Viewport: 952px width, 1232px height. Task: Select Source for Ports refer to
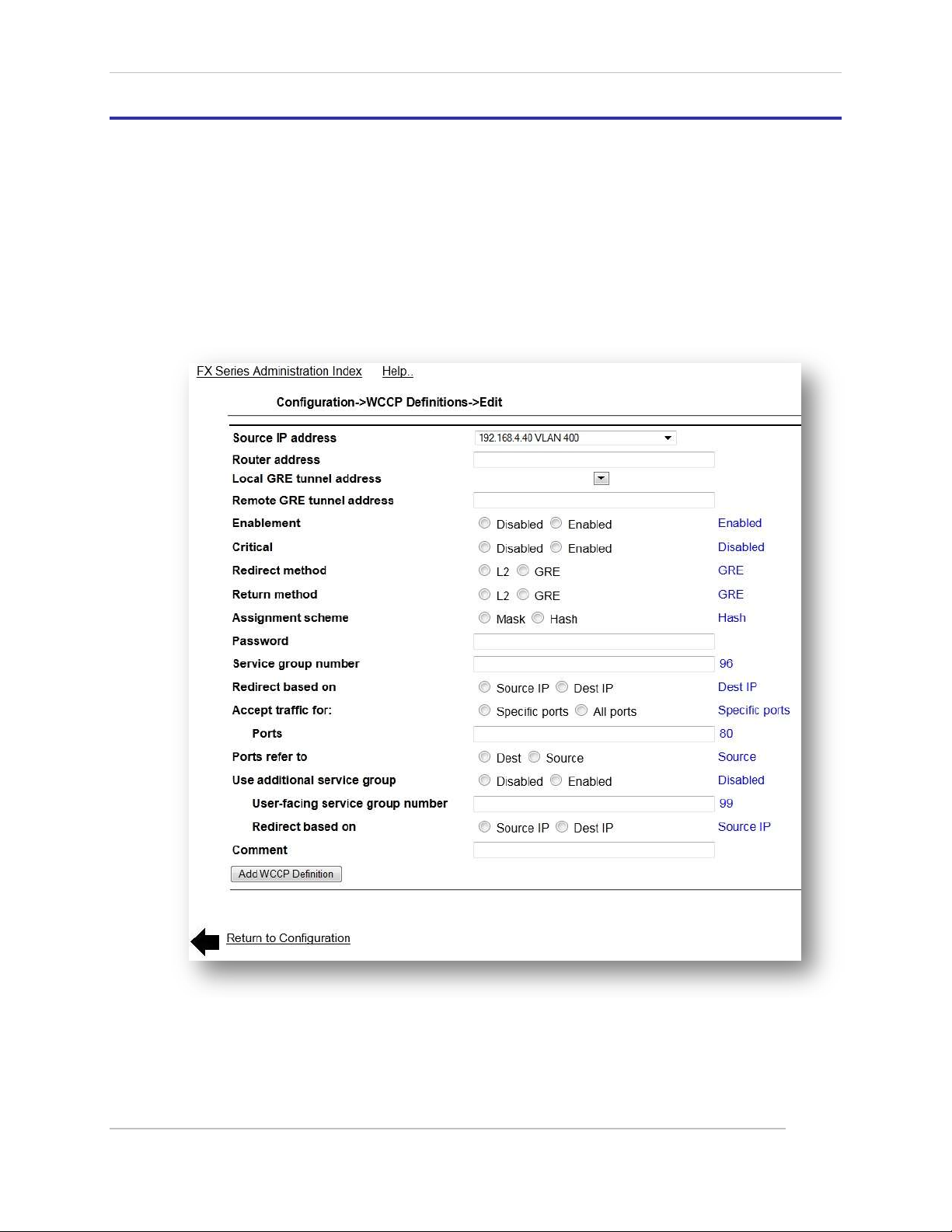coord(535,757)
